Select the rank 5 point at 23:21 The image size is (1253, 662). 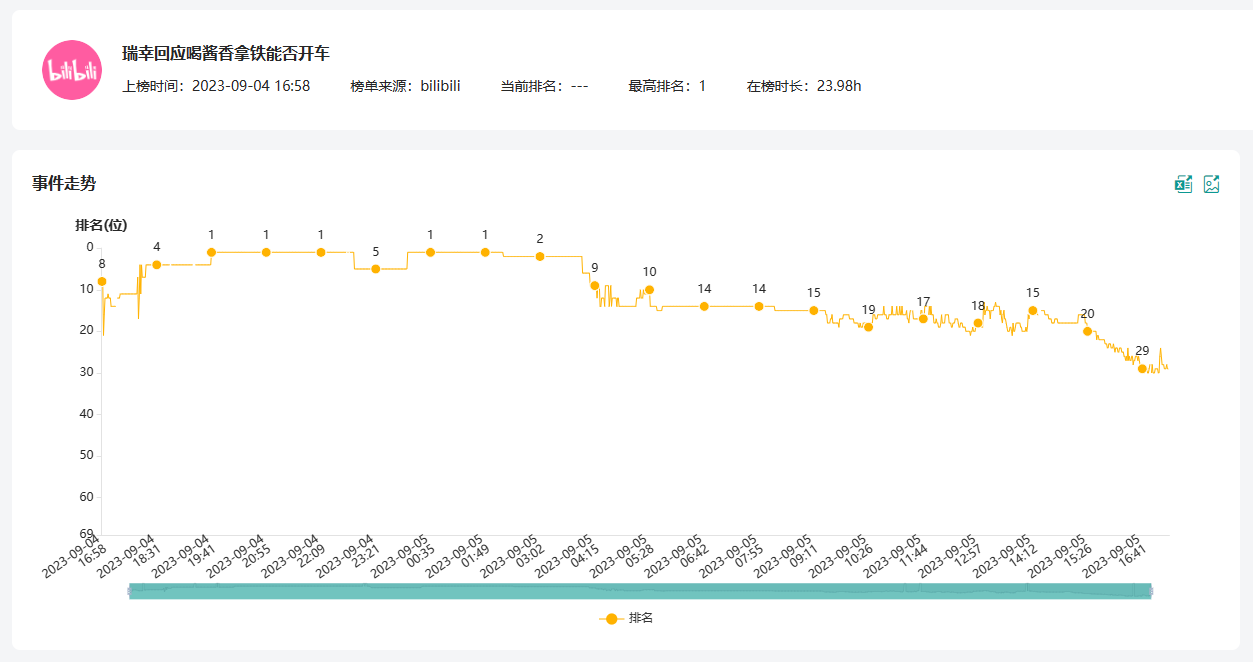(376, 269)
